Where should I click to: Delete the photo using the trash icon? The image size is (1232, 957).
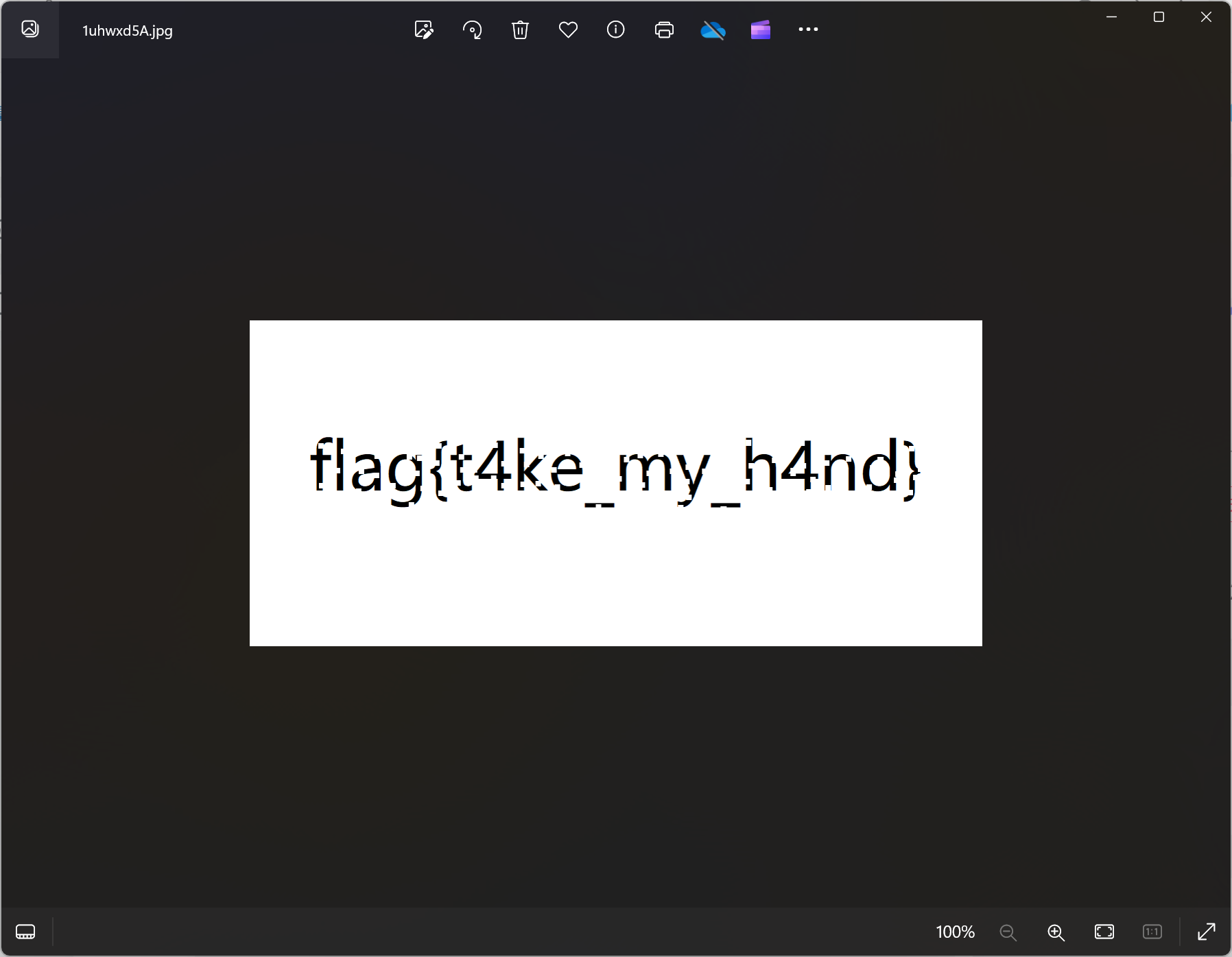coord(520,29)
